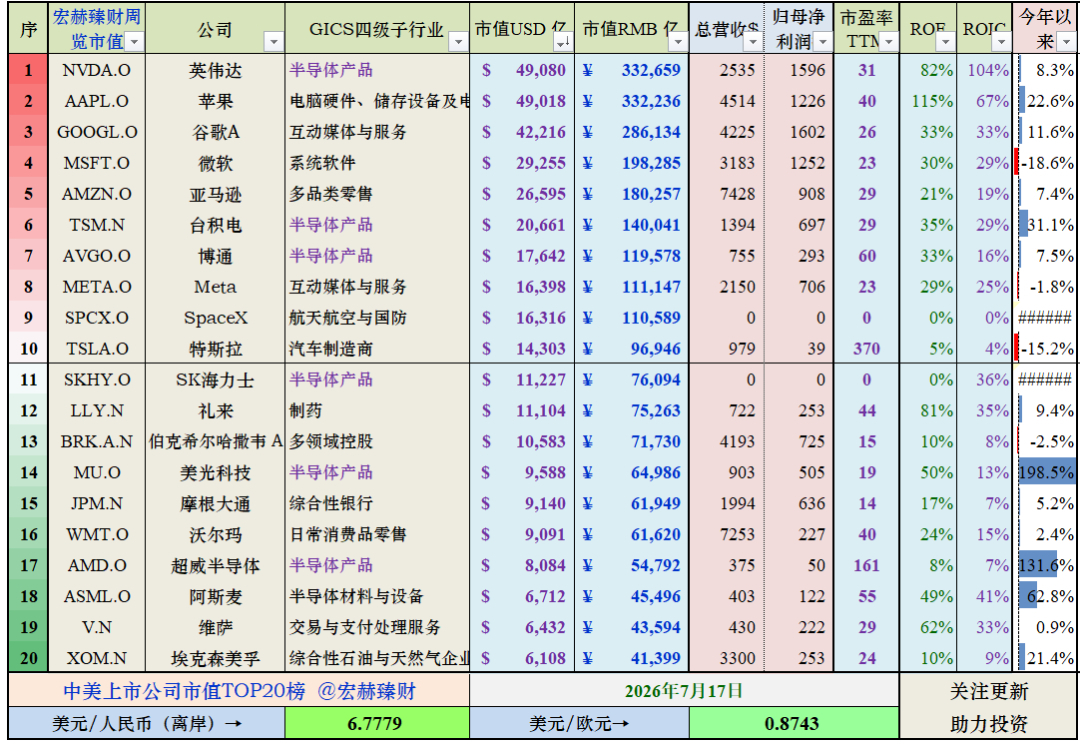
Task: Select the LLY.N ticker cell
Action: (x=96, y=411)
